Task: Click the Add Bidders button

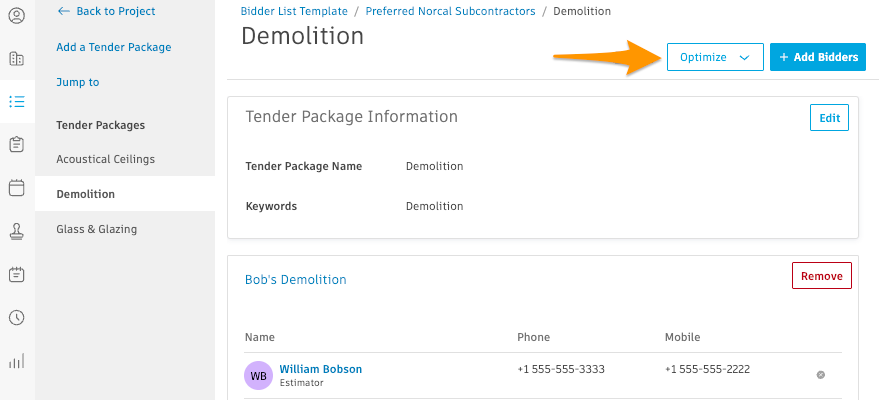Action: [818, 57]
